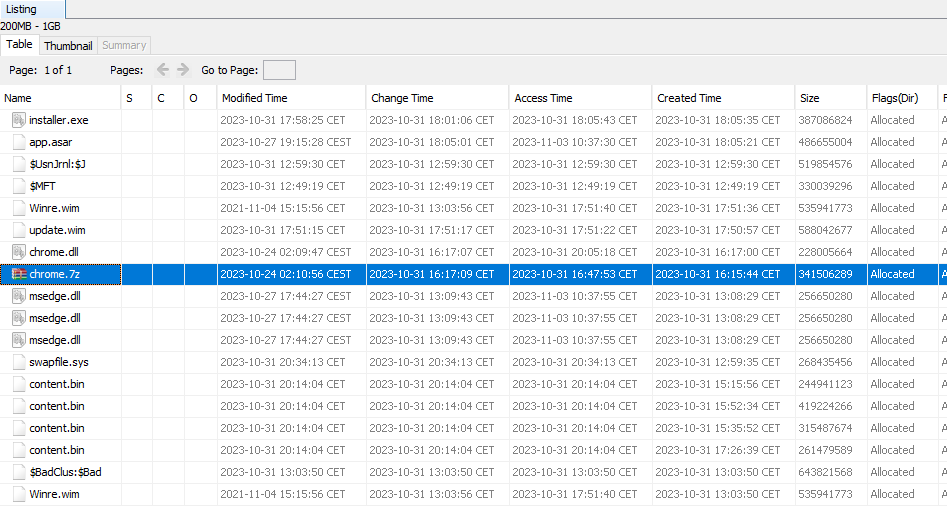Go to previous page with left arrow
947x513 pixels.
click(163, 70)
